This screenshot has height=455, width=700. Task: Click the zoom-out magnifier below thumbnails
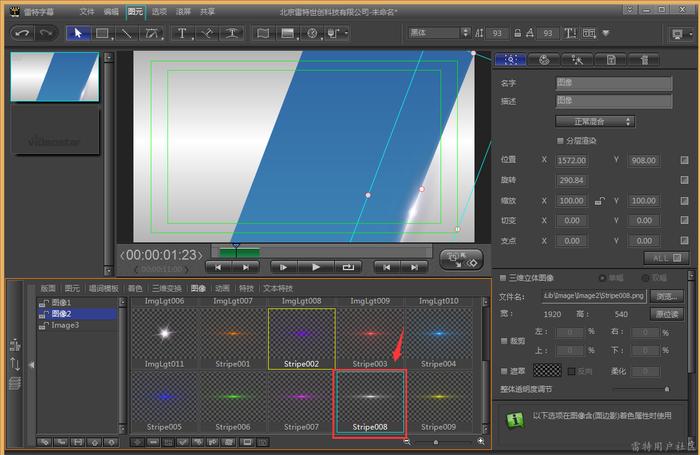click(407, 442)
